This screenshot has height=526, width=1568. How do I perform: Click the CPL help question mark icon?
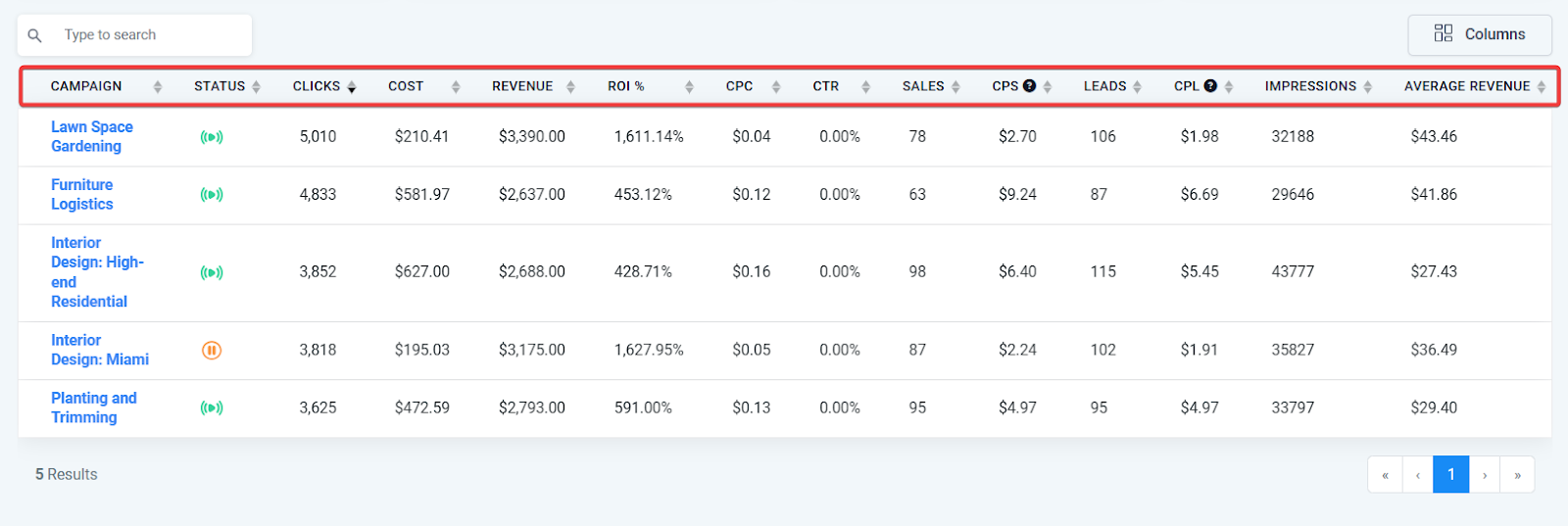click(x=1210, y=86)
